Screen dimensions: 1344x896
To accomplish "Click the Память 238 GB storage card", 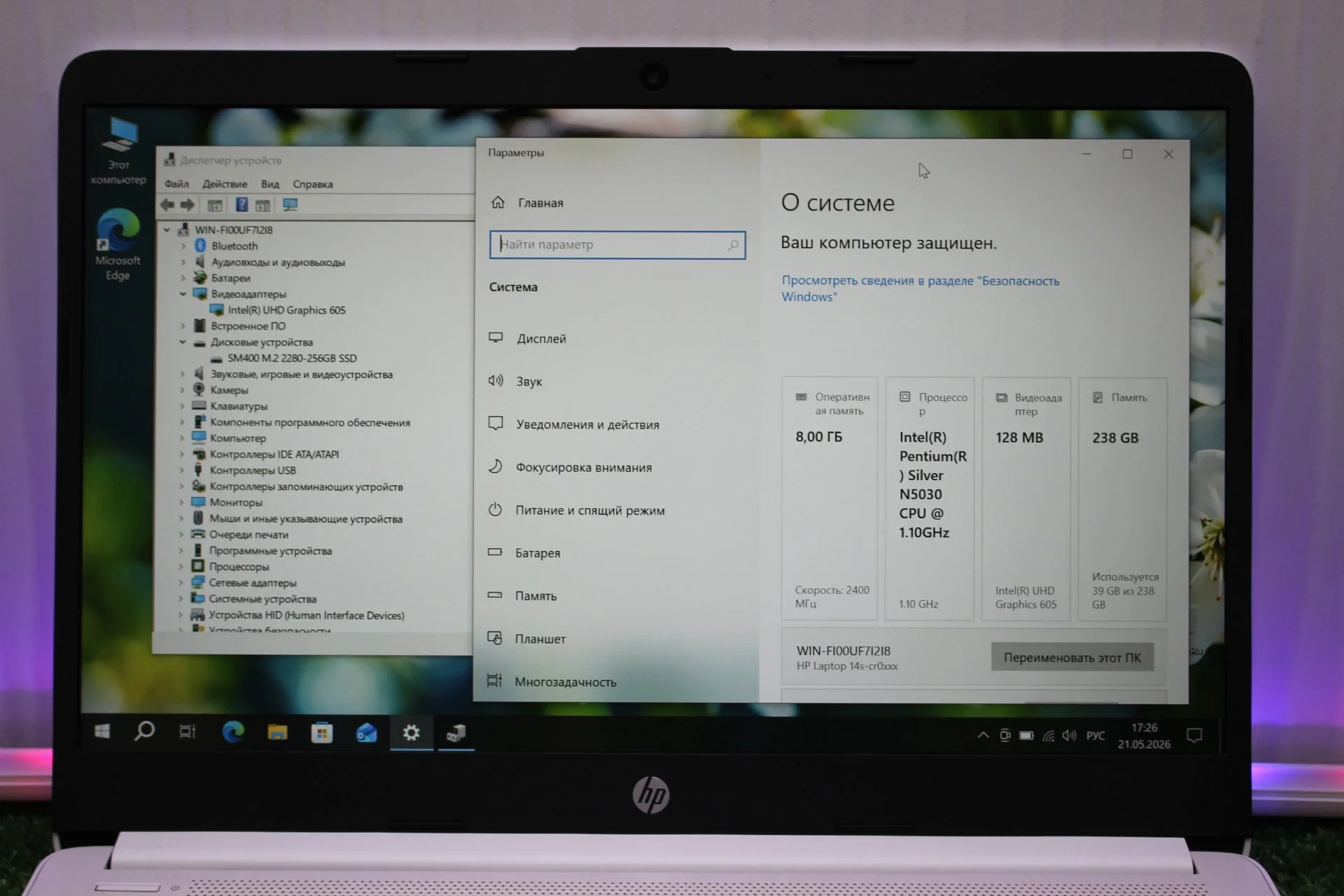I will point(1123,499).
